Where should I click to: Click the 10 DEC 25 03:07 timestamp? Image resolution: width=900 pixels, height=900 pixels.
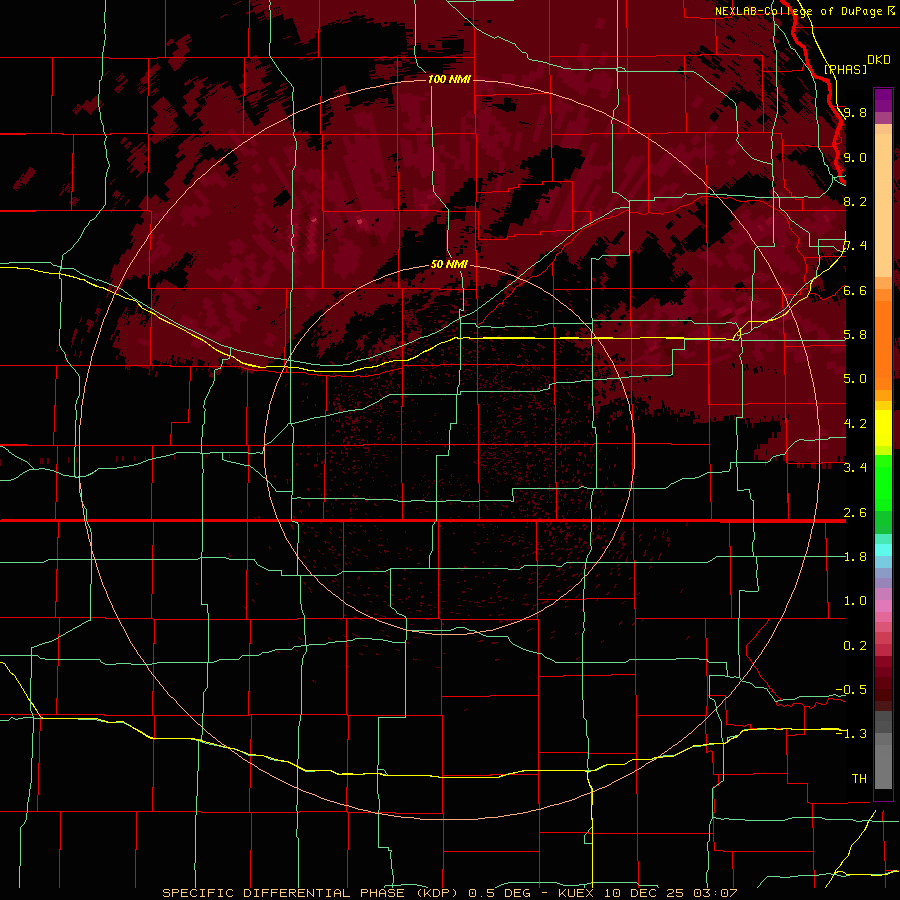(669, 893)
